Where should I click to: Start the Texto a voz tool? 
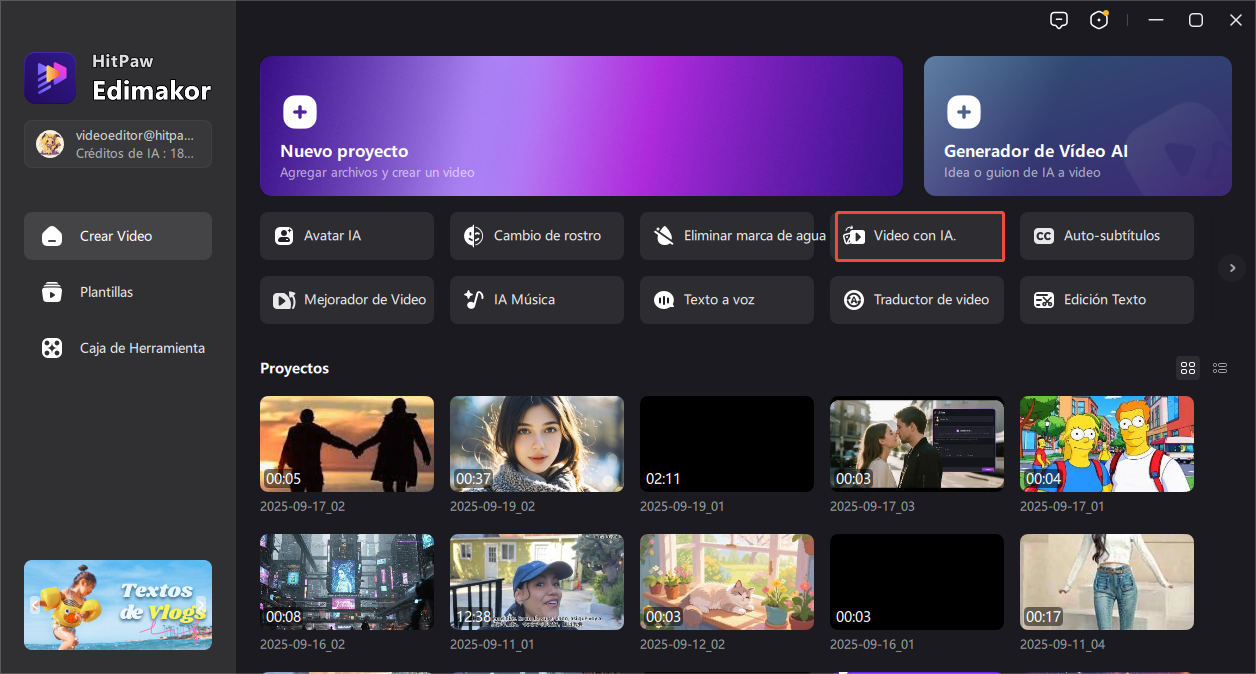(x=726, y=300)
